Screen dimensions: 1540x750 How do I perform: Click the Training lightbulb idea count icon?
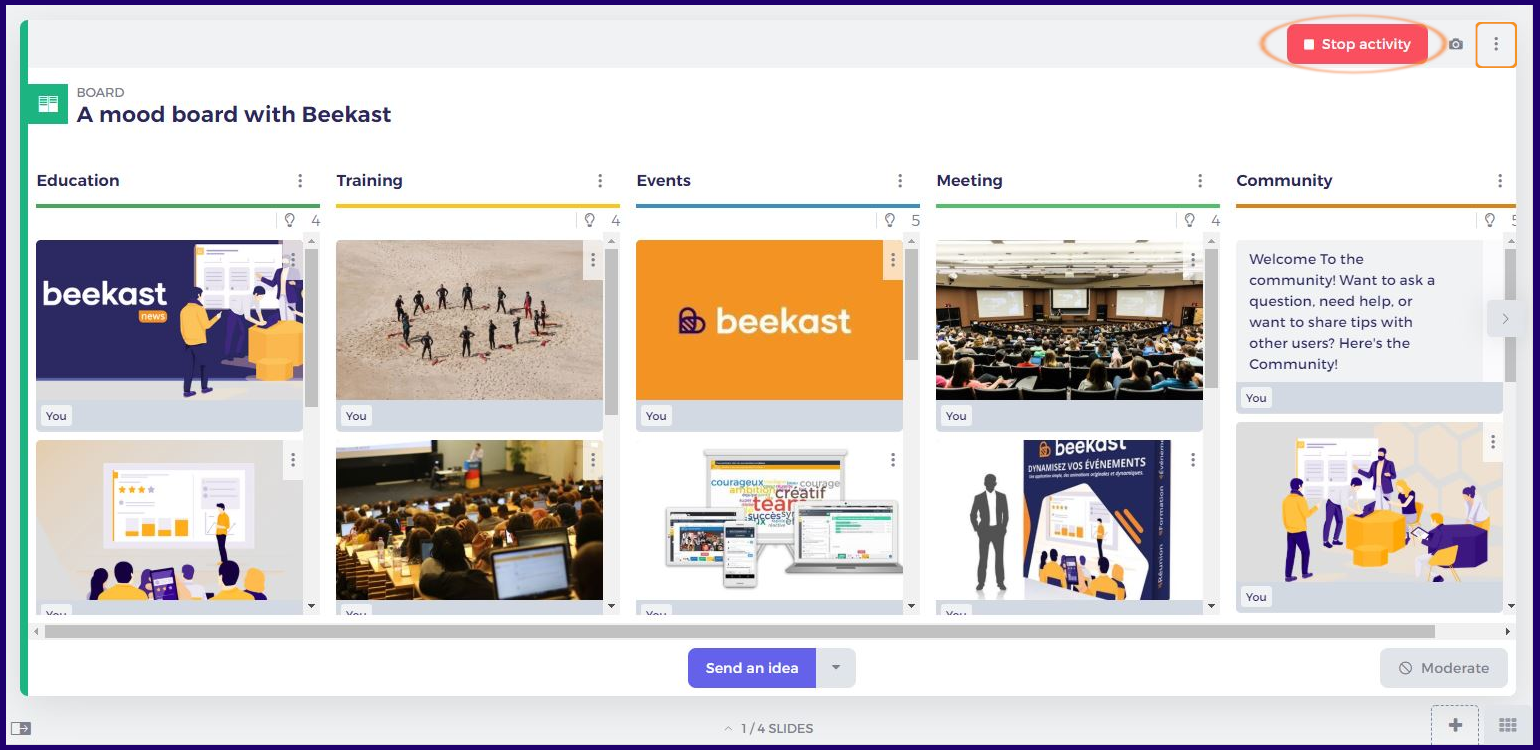click(590, 220)
